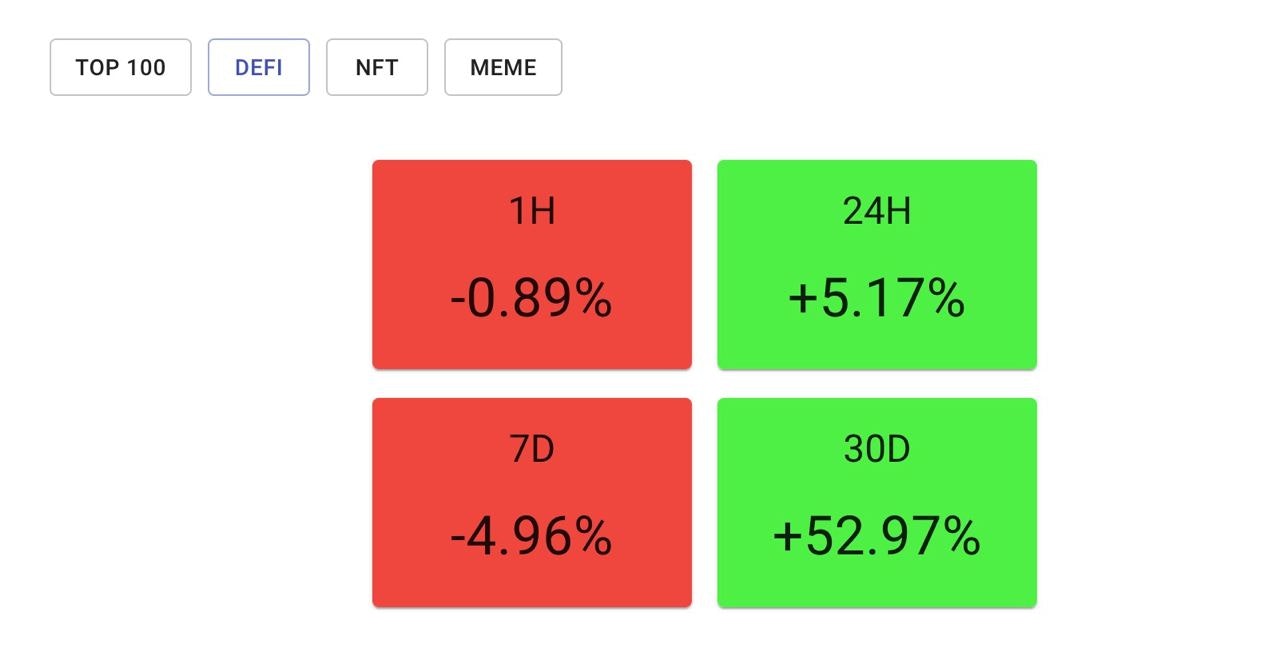Viewport: 1280px width, 668px height.
Task: Click the +52.97% value on the 30D tile
Action: coord(877,538)
